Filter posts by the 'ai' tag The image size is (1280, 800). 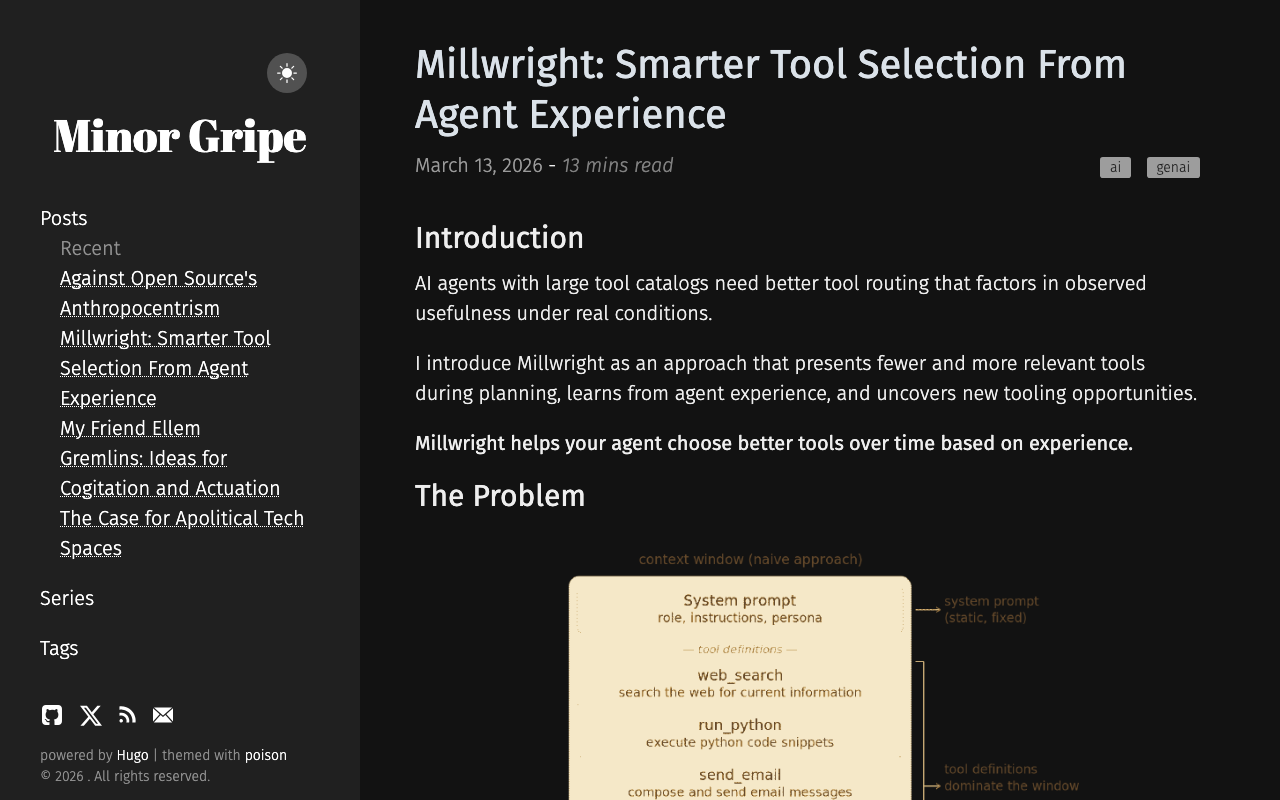(x=1115, y=167)
